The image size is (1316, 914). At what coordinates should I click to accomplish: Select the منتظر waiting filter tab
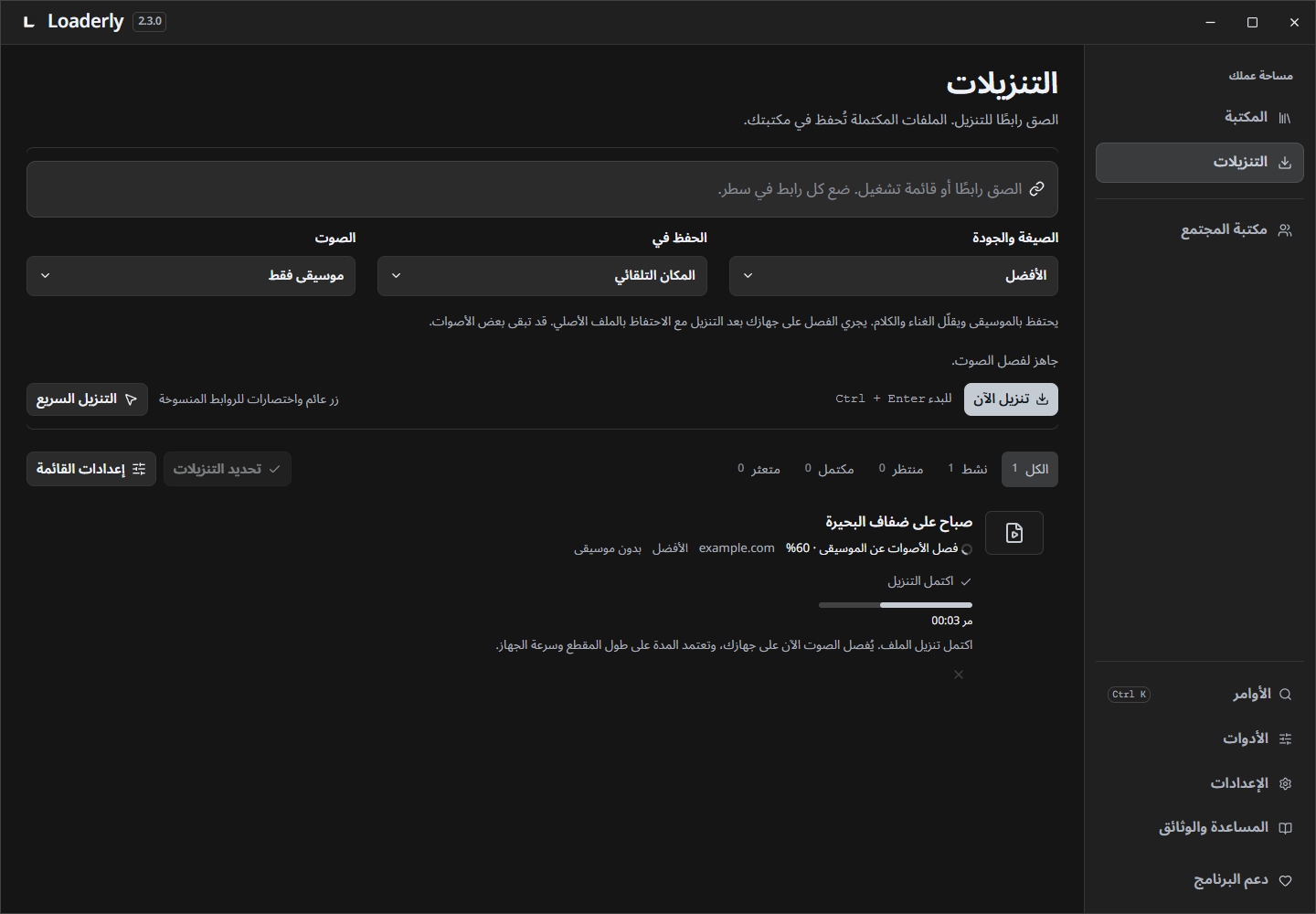click(901, 469)
